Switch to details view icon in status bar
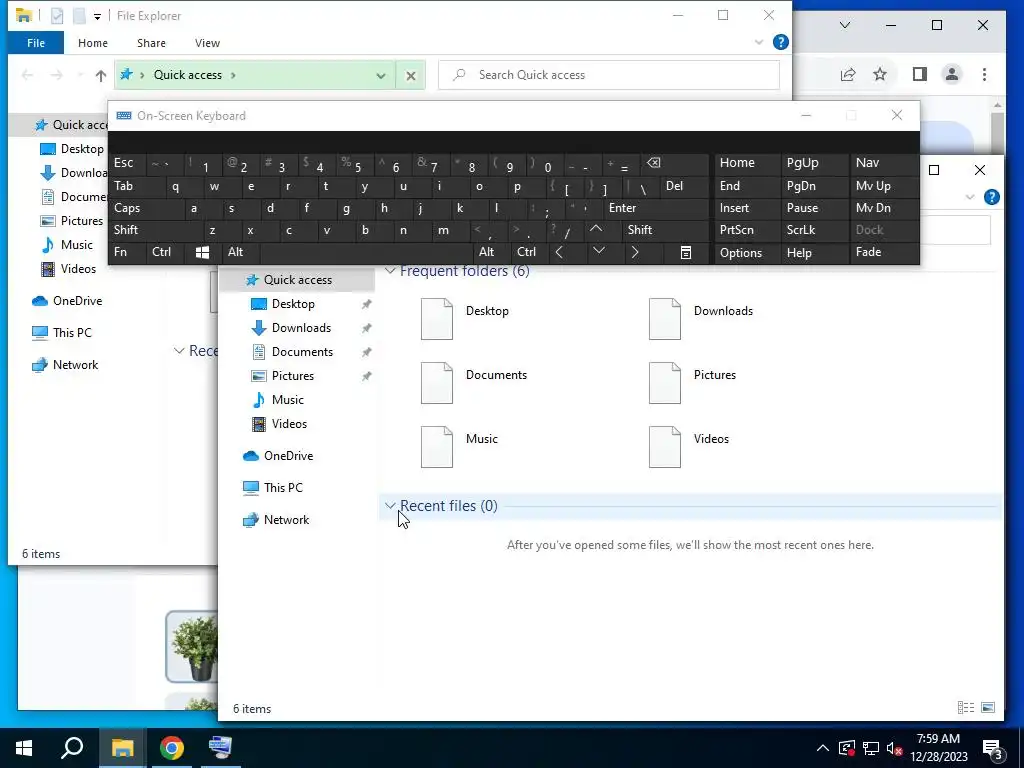The width and height of the screenshot is (1024, 768). [x=966, y=708]
